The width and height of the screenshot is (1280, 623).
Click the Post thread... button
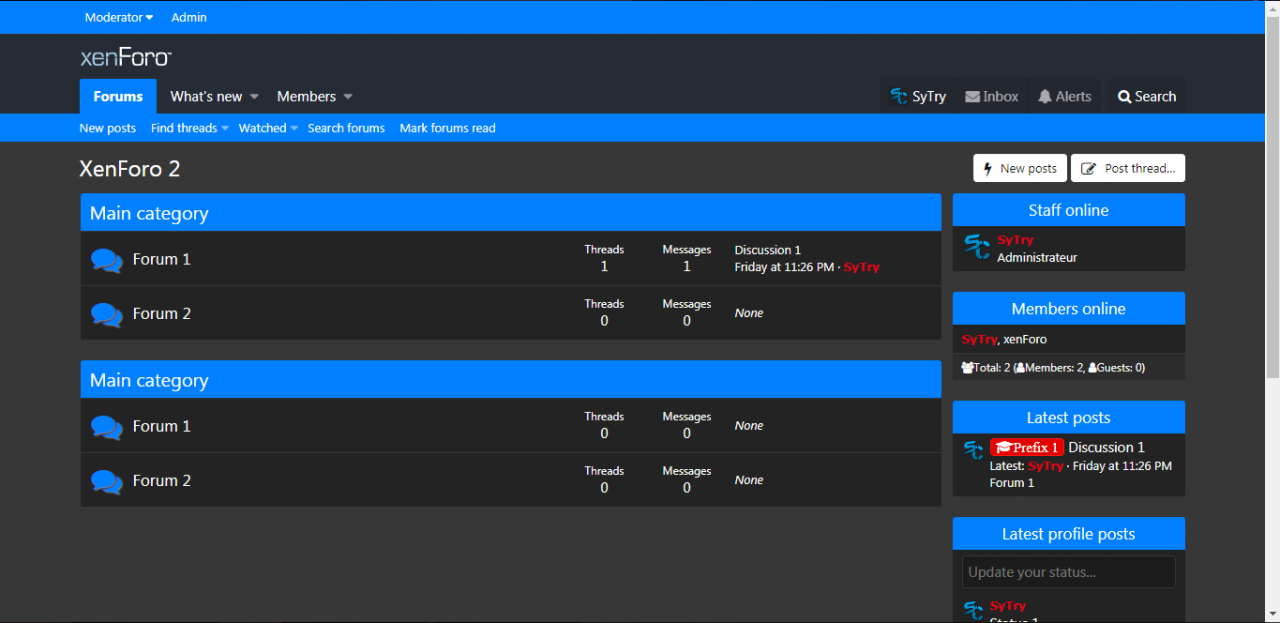(1128, 169)
